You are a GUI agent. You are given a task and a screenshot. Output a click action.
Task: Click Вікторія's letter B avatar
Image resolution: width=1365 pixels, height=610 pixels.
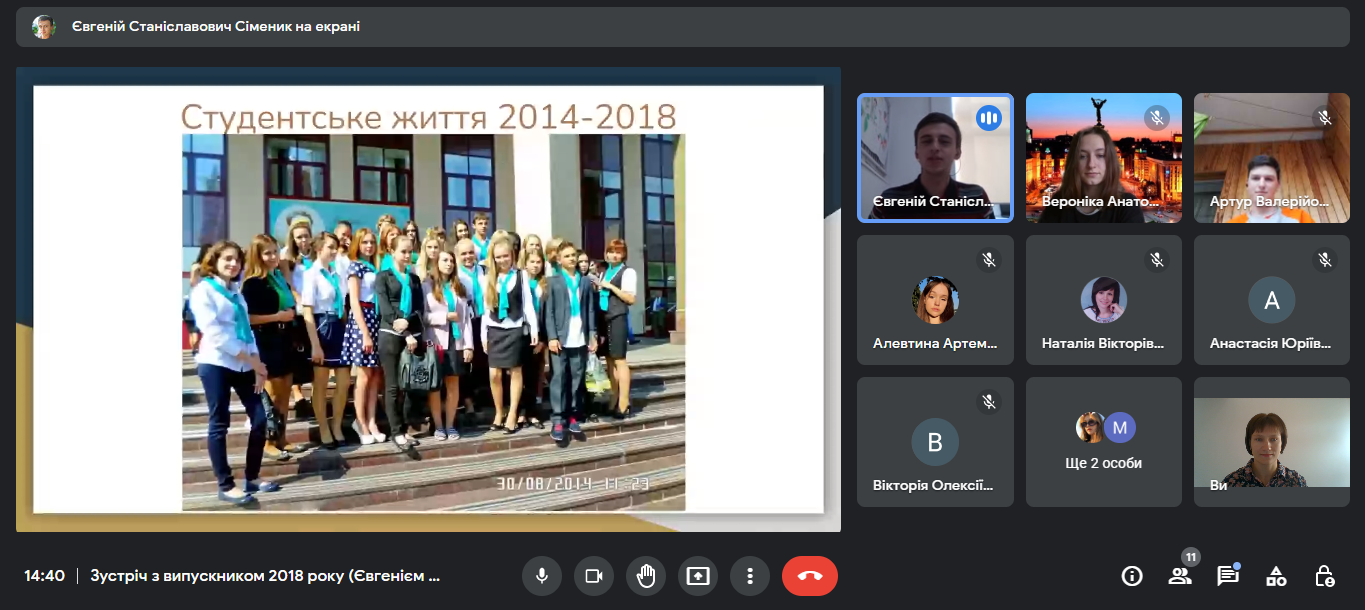coord(935,442)
